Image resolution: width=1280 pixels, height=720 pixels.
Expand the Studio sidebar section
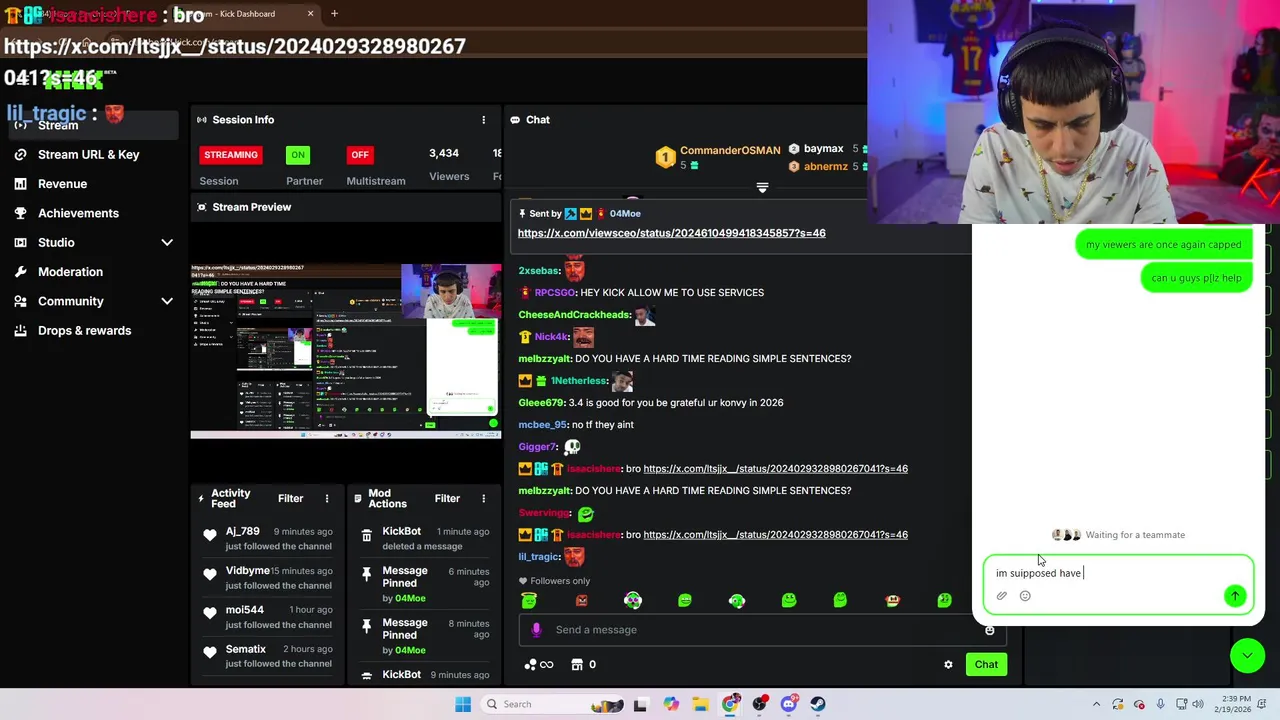pyautogui.click(x=167, y=242)
